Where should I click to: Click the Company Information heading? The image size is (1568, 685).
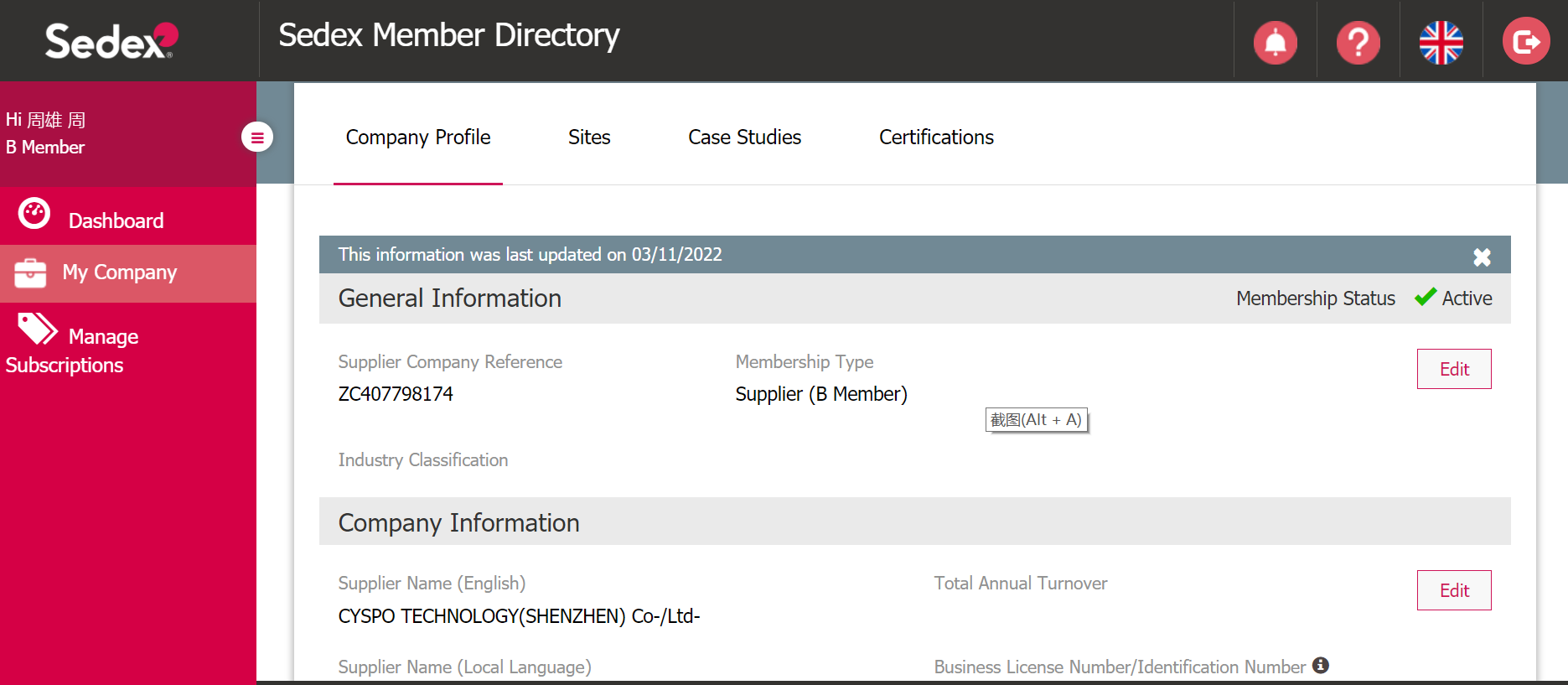tap(458, 523)
